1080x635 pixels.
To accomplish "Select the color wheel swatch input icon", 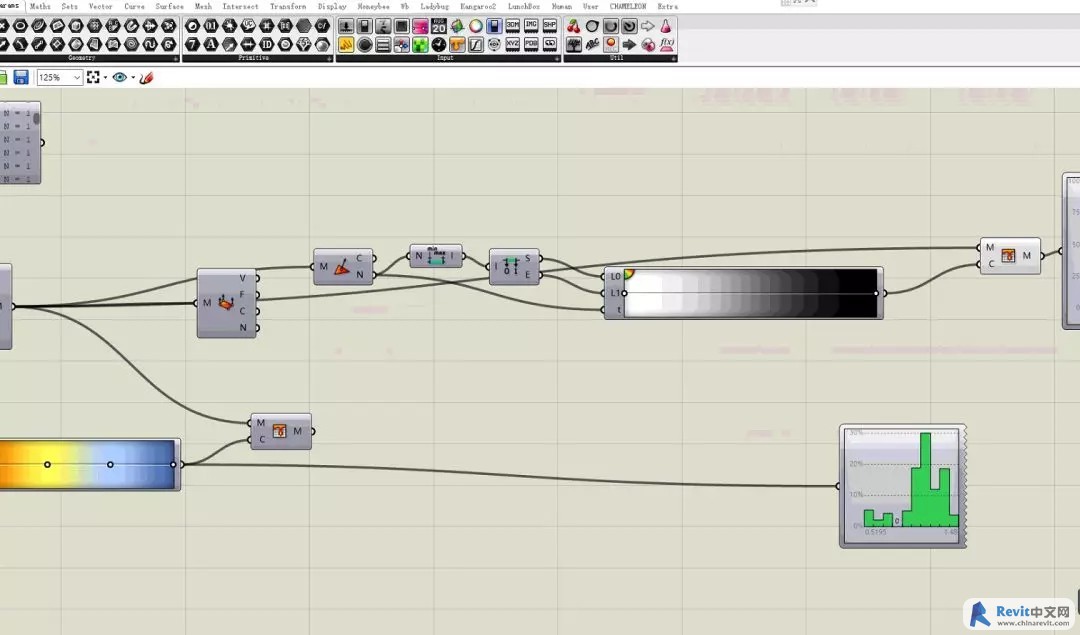I will (476, 26).
